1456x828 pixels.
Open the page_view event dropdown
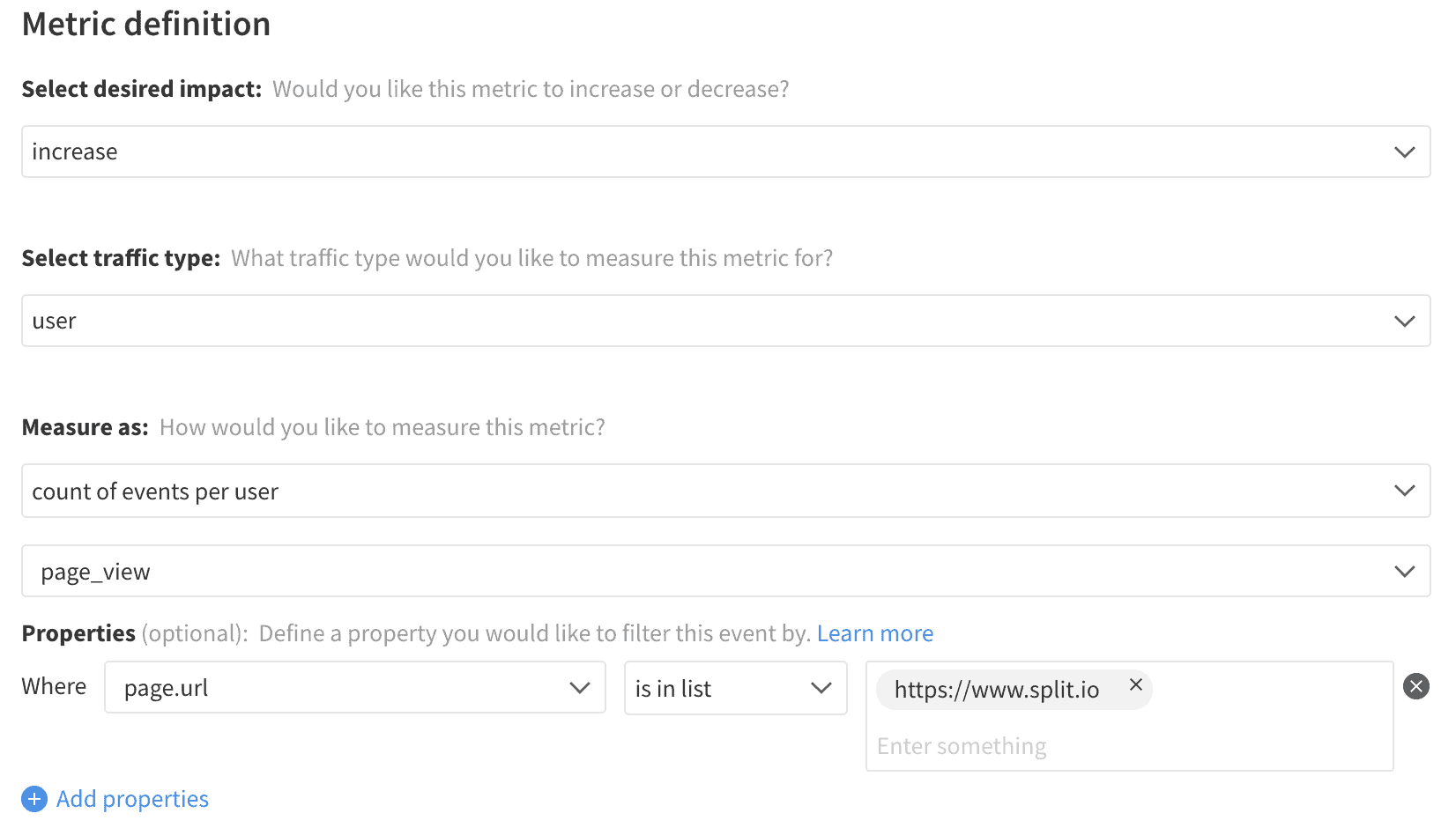pos(726,571)
